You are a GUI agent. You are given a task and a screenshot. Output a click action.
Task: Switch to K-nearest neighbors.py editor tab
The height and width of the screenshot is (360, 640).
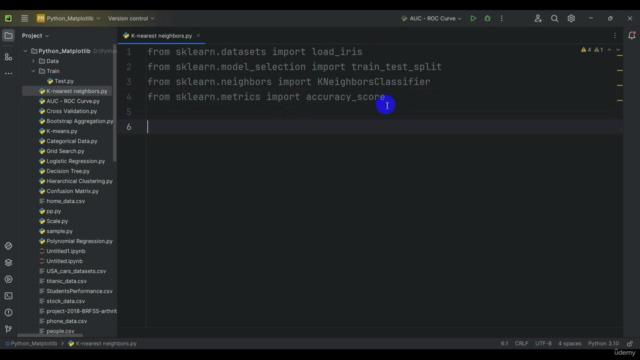161,36
